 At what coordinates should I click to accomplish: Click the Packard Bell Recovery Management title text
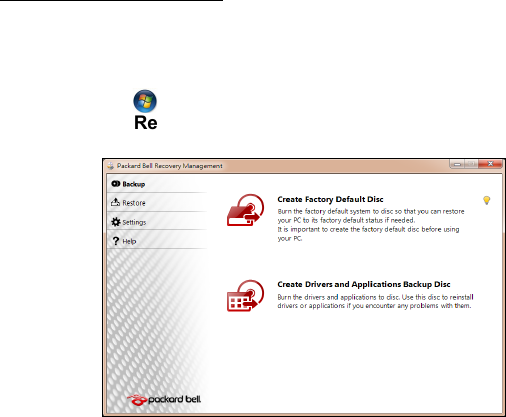[170, 166]
